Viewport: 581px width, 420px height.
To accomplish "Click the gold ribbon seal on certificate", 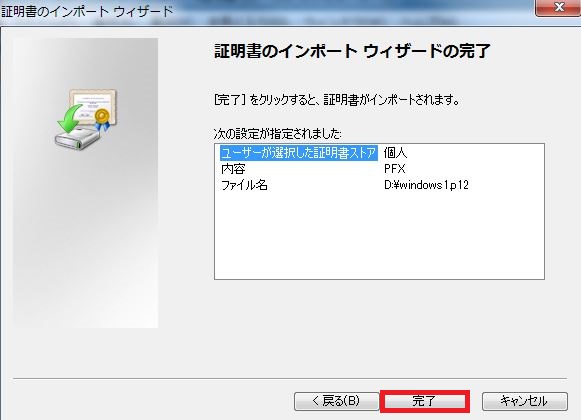I will pyautogui.click(x=102, y=119).
